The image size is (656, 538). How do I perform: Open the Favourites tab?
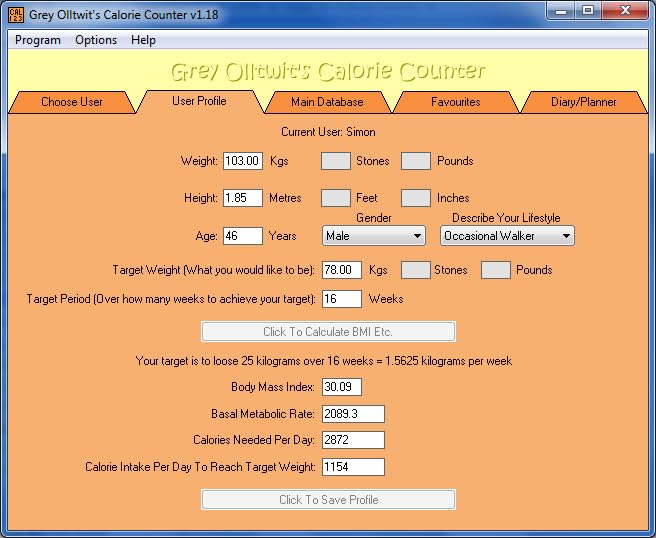click(456, 102)
